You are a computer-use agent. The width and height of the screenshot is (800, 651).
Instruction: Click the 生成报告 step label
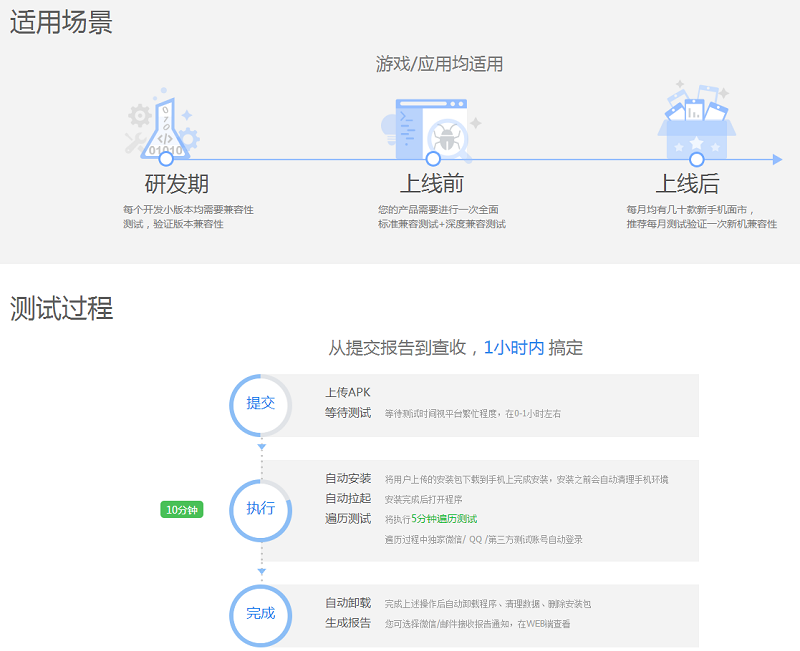(348, 623)
